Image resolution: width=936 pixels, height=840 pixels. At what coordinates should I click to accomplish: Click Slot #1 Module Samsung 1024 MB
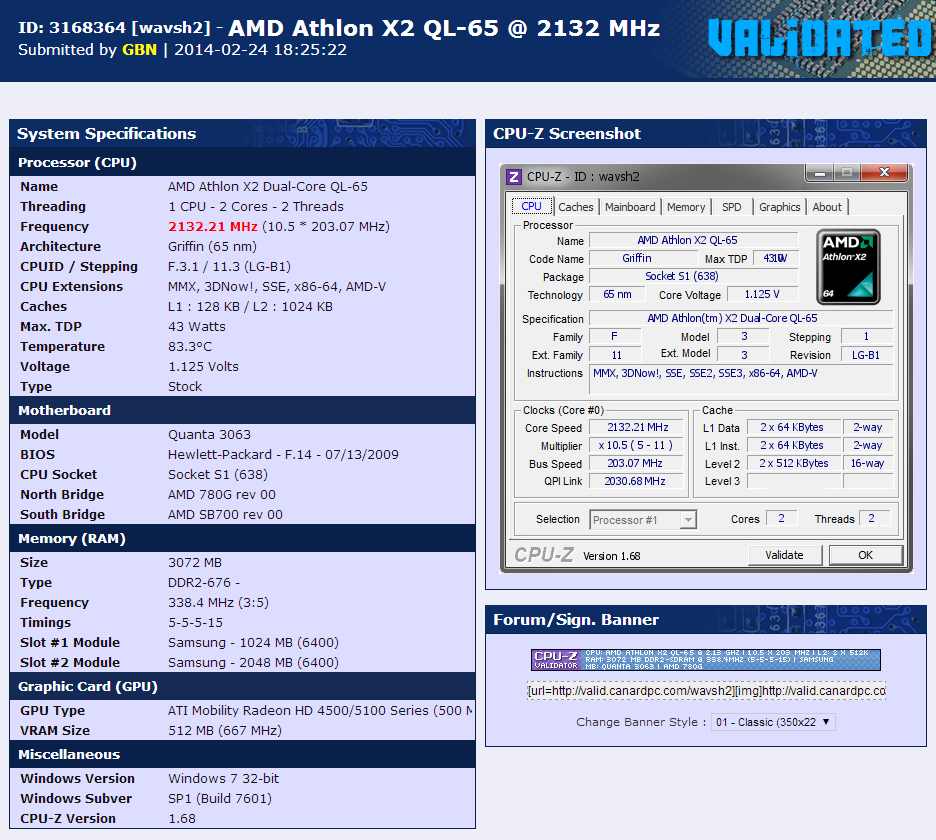[x=253, y=643]
